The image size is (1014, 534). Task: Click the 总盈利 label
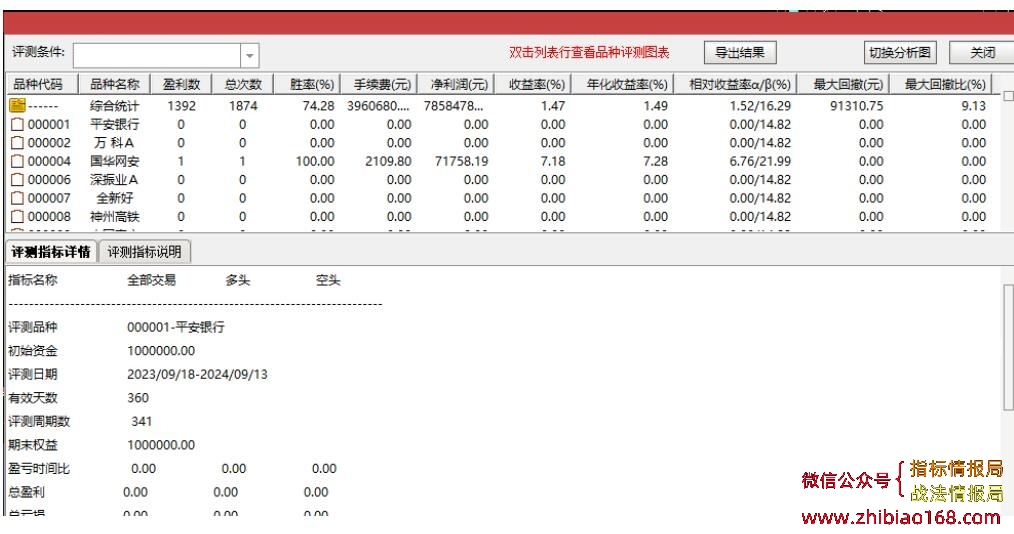(27, 492)
